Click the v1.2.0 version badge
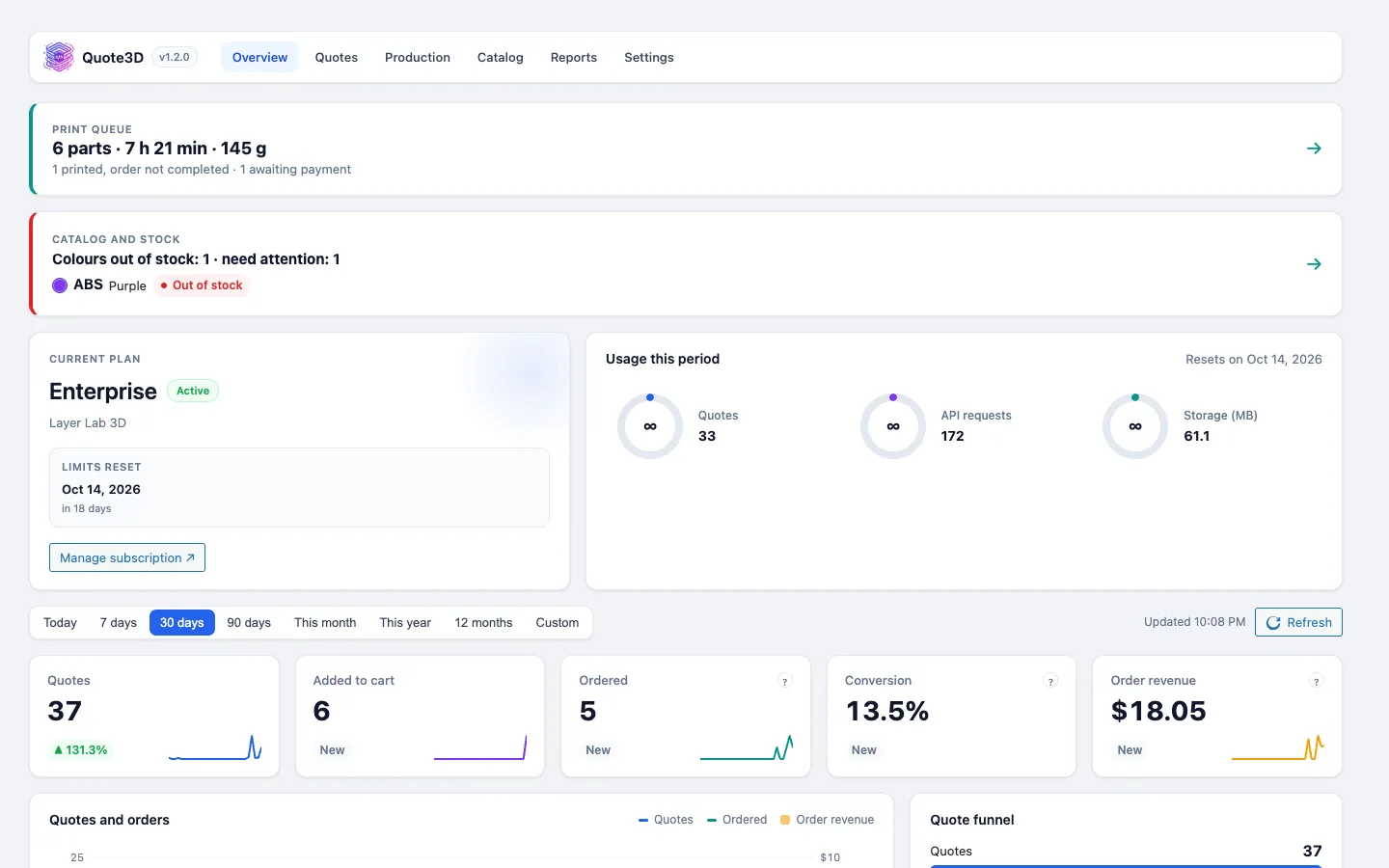Image resolution: width=1389 pixels, height=868 pixels. (175, 57)
